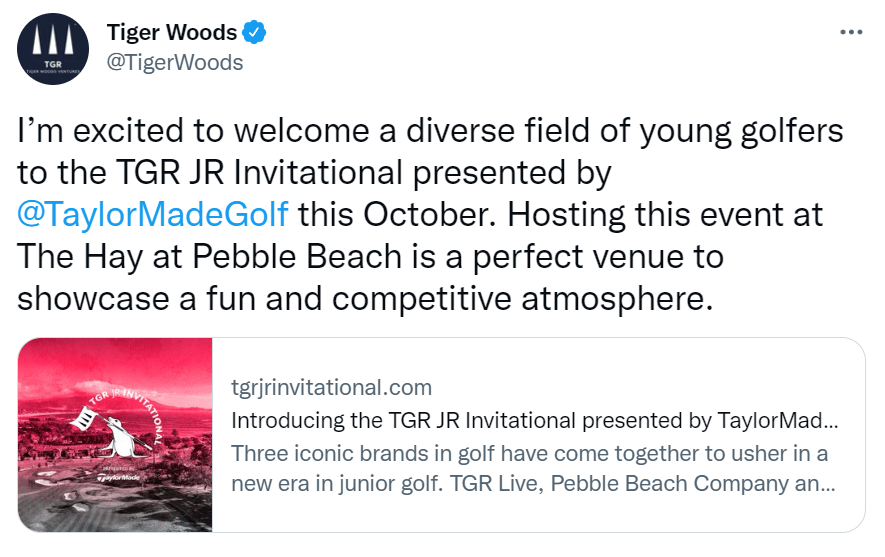The width and height of the screenshot is (885, 557).
Task: Click "The Hay at Pebble Beach" tweet text
Action: 209,257
